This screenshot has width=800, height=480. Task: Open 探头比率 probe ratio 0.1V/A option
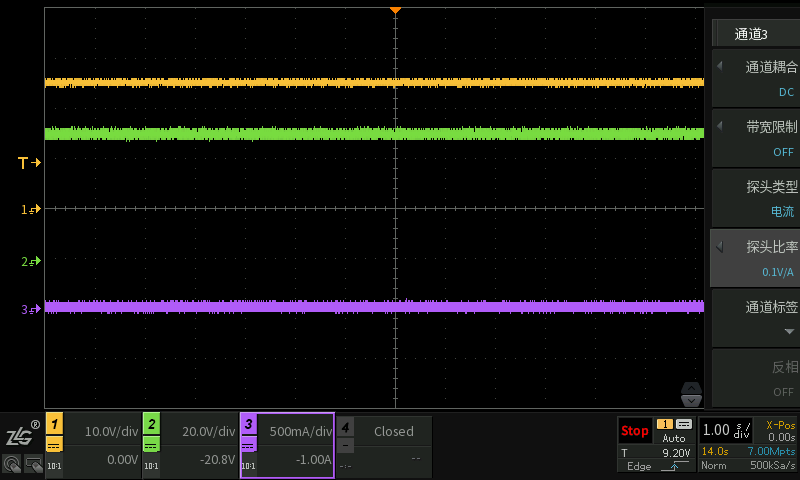tap(756, 259)
